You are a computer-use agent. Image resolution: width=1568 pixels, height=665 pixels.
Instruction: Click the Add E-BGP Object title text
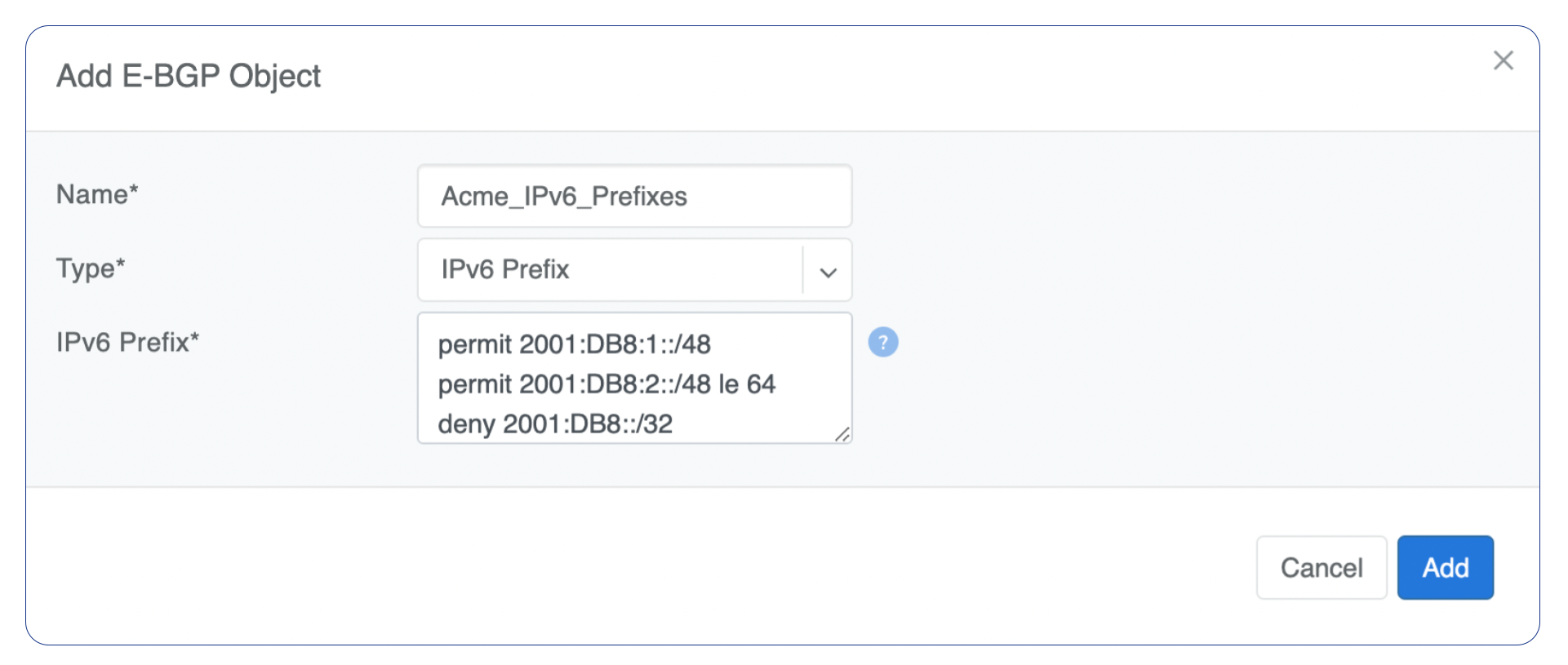[x=188, y=76]
